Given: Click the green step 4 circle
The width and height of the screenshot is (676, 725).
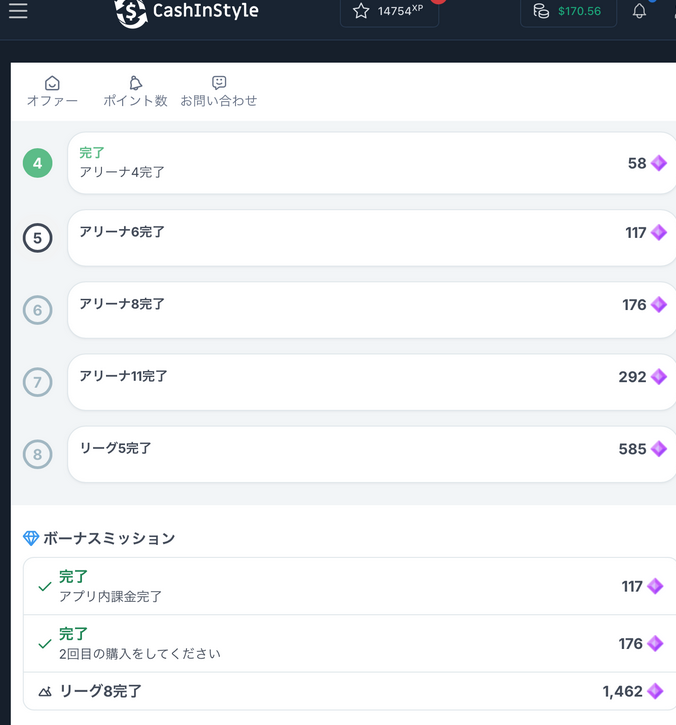Looking at the screenshot, I should tap(37, 163).
